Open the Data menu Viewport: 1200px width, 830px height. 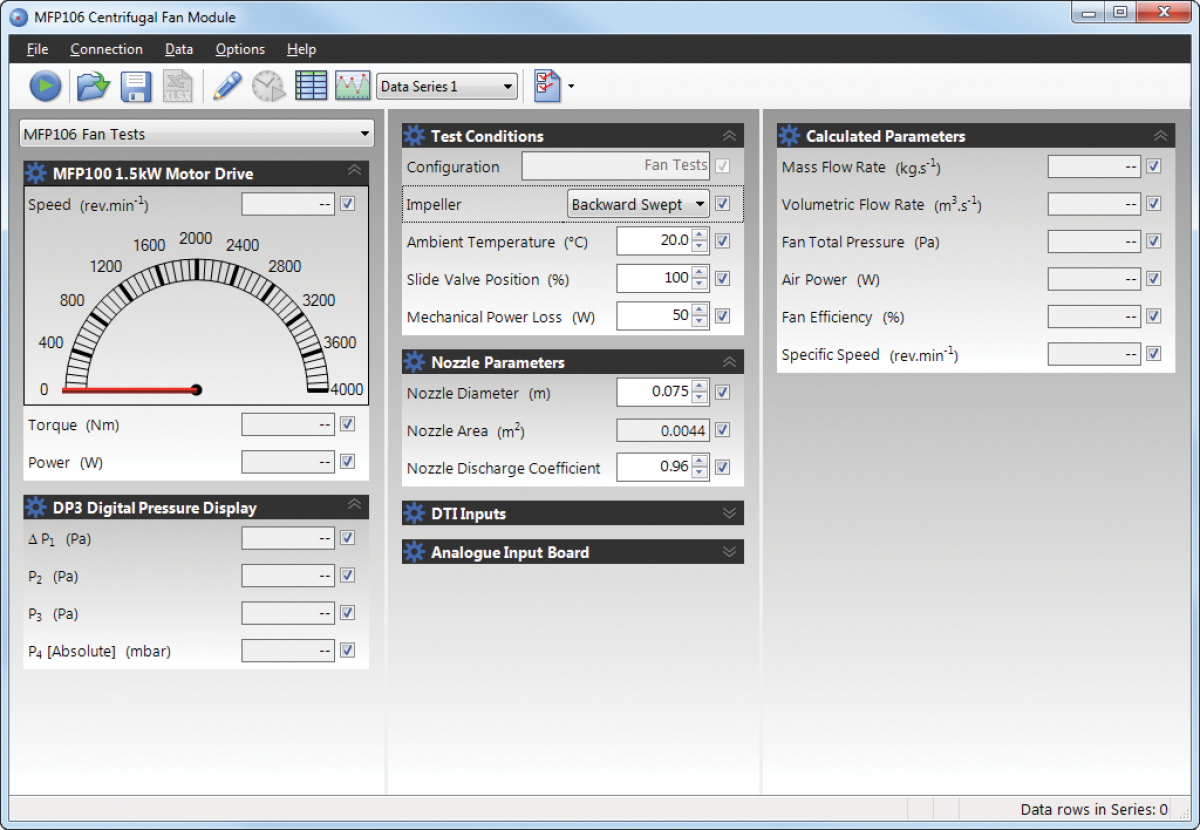179,49
